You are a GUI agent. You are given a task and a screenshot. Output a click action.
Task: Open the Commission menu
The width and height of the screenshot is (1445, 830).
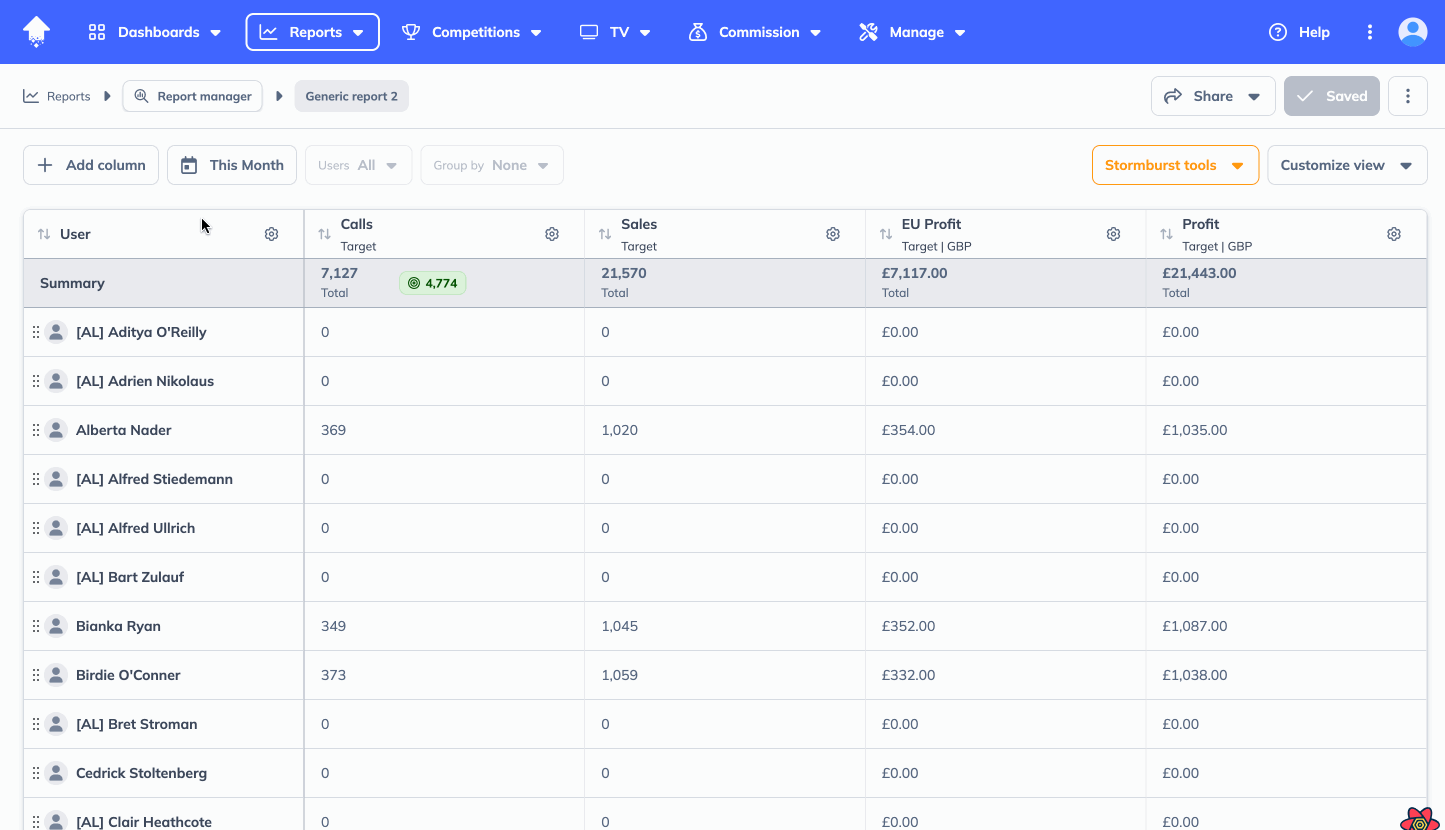(x=755, y=32)
